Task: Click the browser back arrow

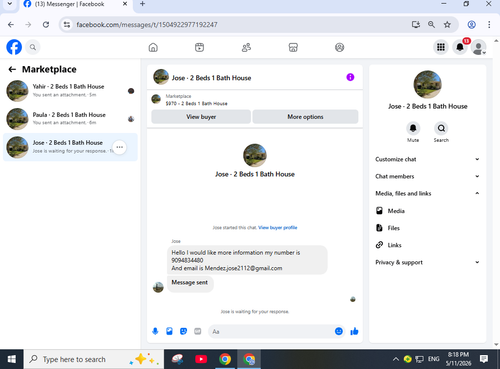Action: click(x=11, y=25)
